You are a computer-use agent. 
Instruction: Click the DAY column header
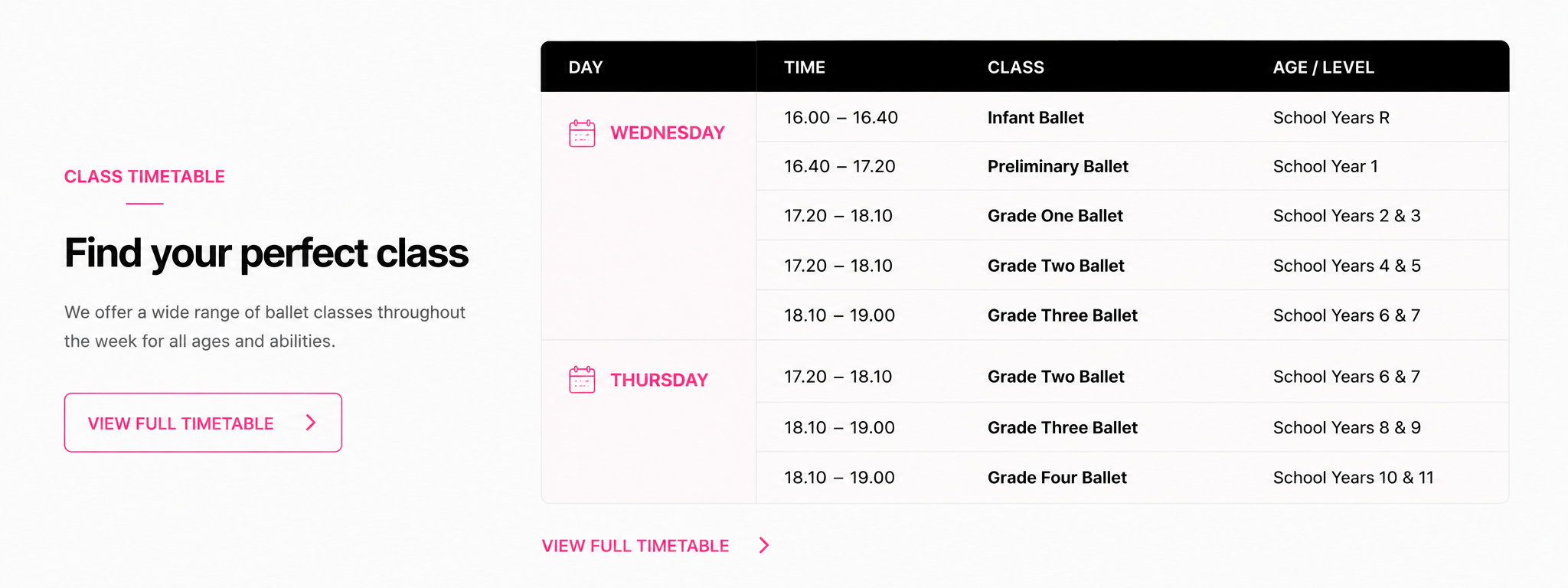tap(586, 67)
